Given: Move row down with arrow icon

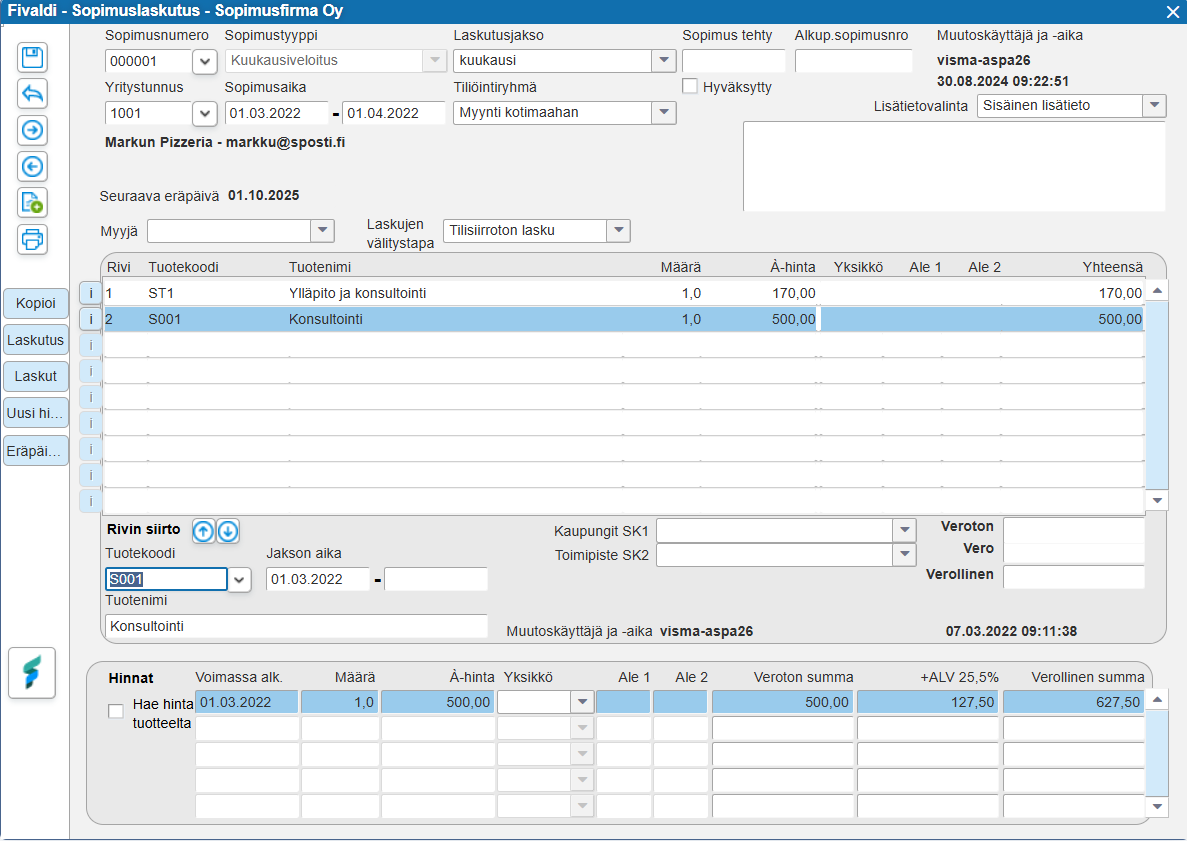Looking at the screenshot, I should coord(228,531).
